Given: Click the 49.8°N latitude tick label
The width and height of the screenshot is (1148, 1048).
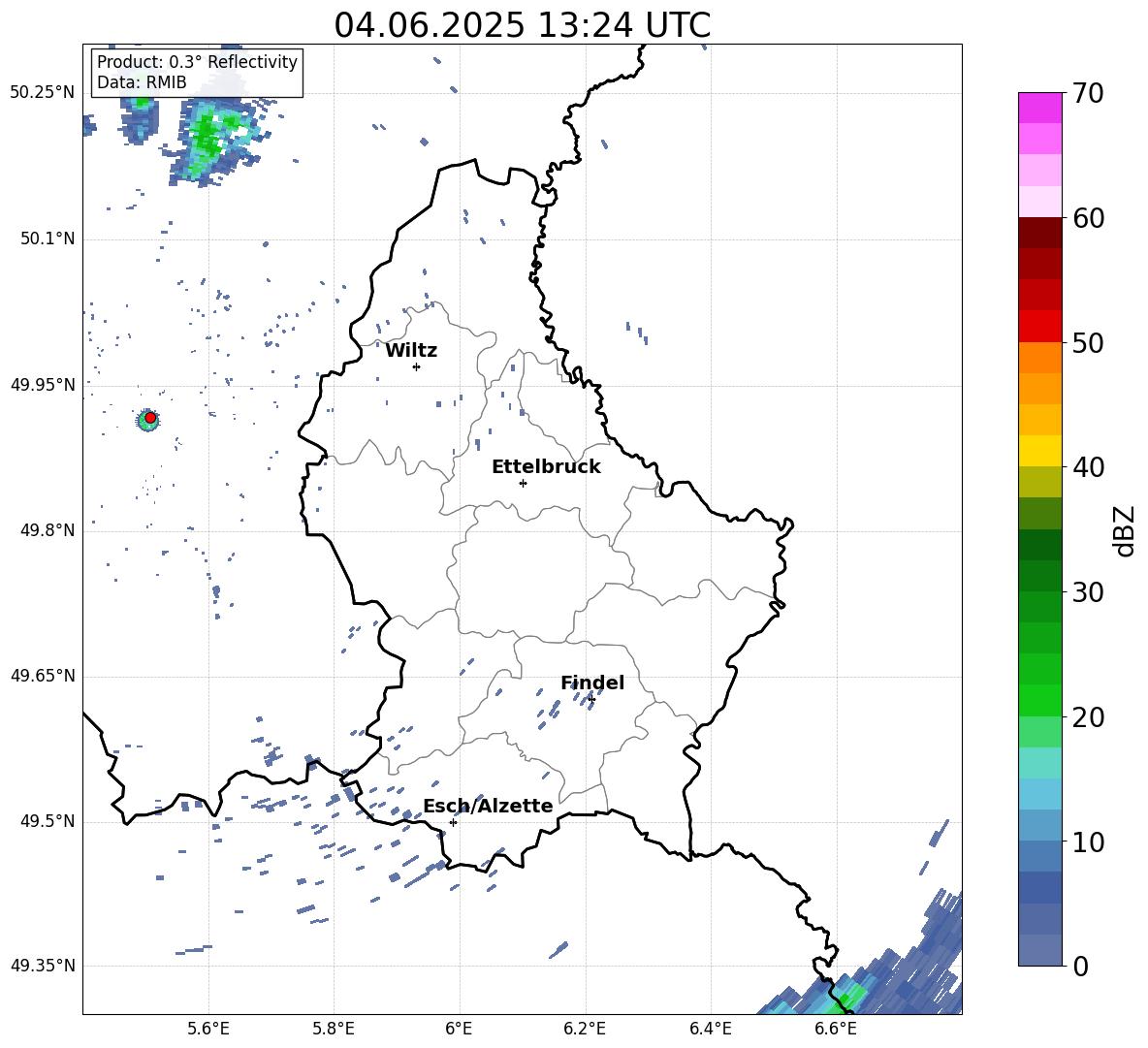Looking at the screenshot, I should point(48,530).
